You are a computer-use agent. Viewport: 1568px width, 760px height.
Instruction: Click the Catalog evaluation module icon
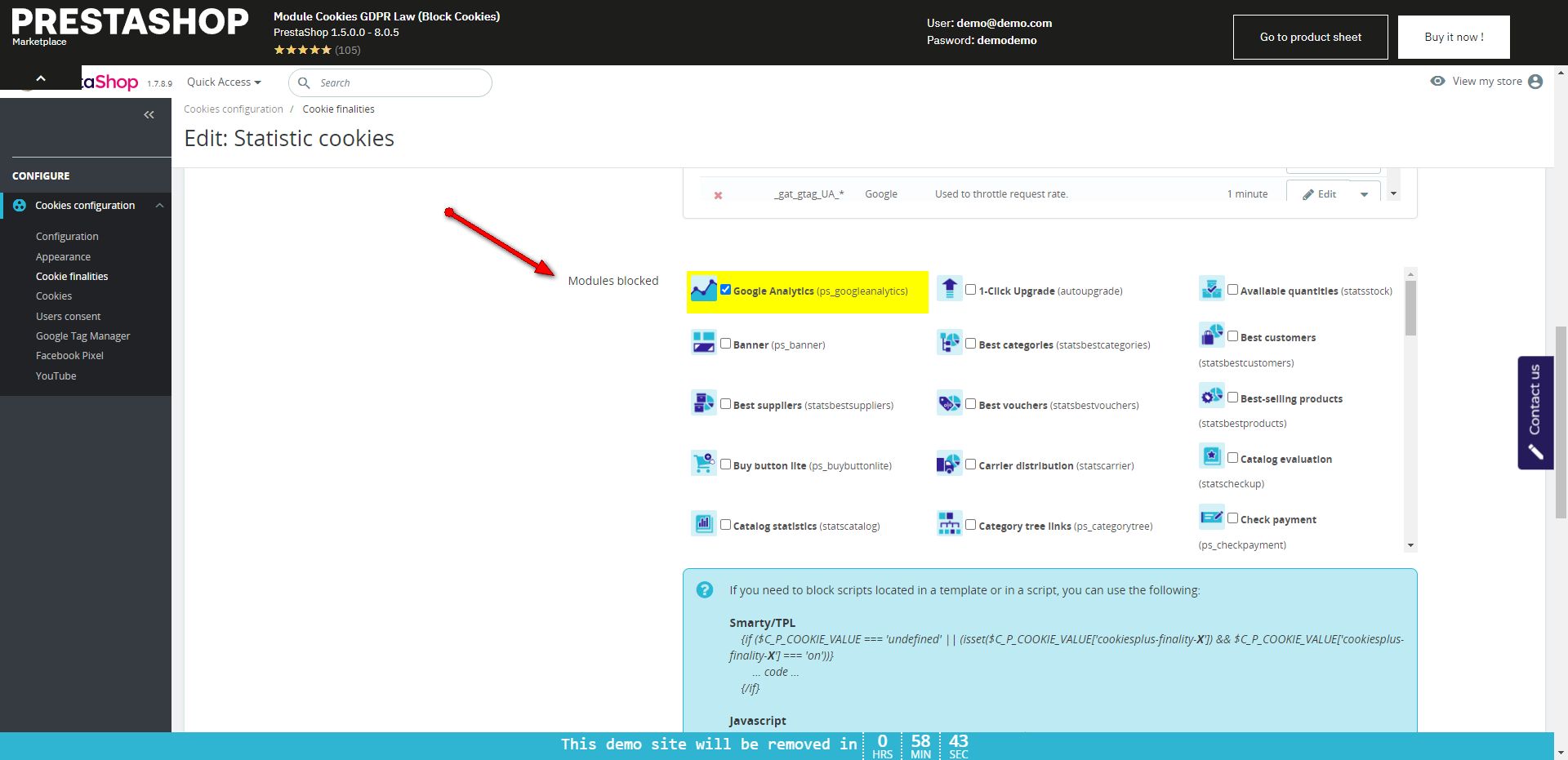(x=1212, y=456)
